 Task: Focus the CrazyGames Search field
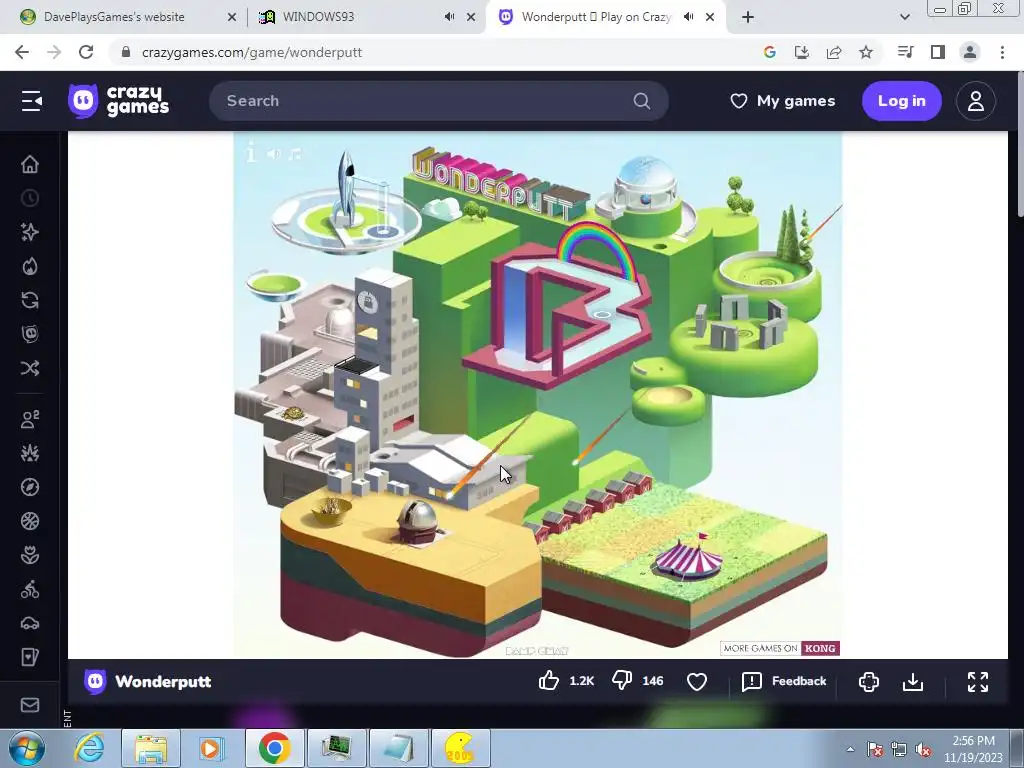click(x=438, y=101)
